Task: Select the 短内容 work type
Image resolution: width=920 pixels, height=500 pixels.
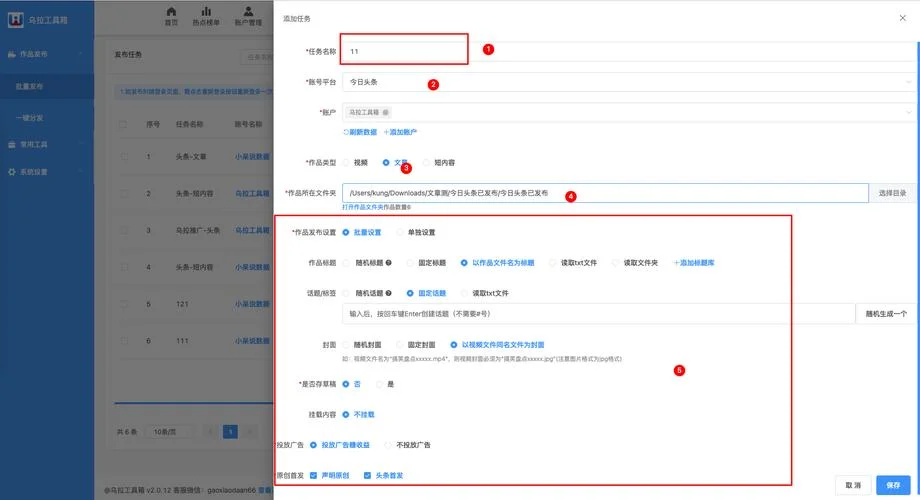Action: point(439,163)
